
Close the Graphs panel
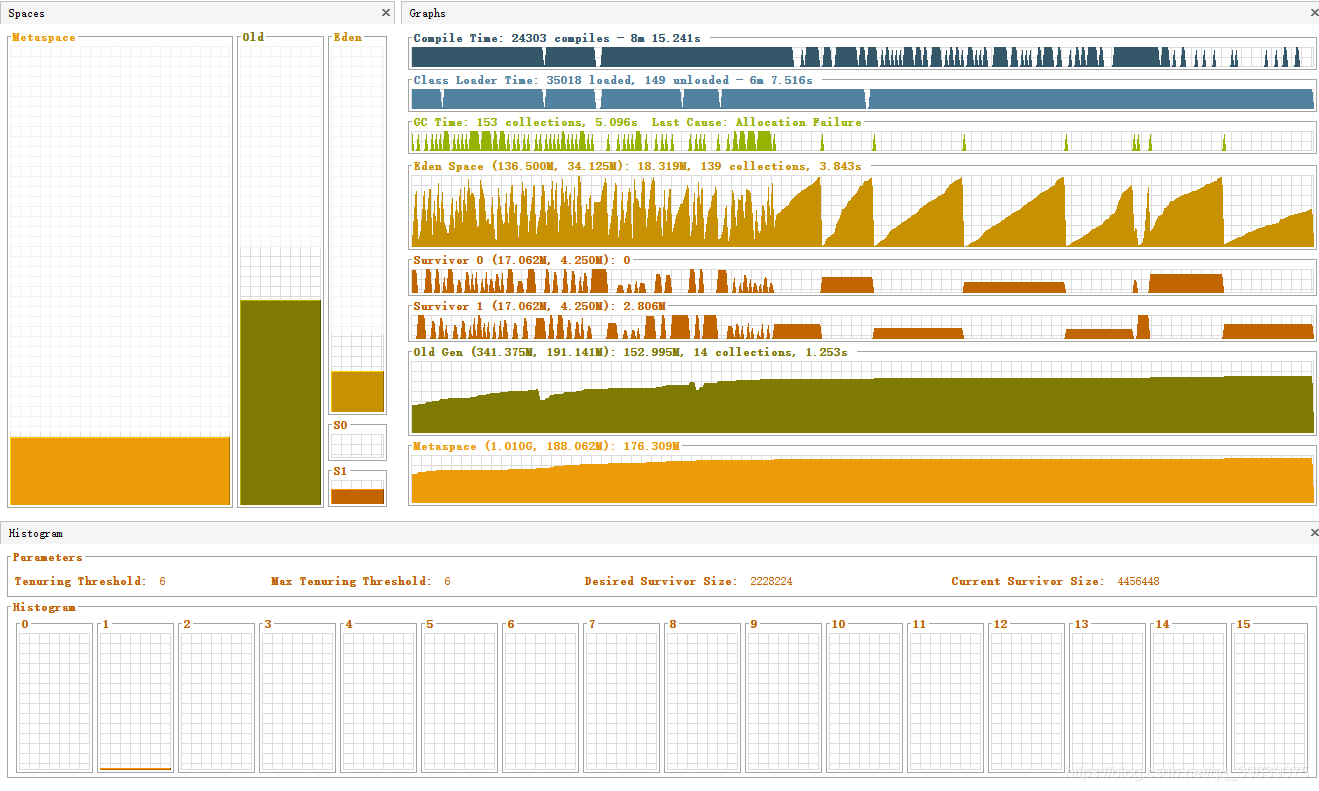tap(1313, 13)
